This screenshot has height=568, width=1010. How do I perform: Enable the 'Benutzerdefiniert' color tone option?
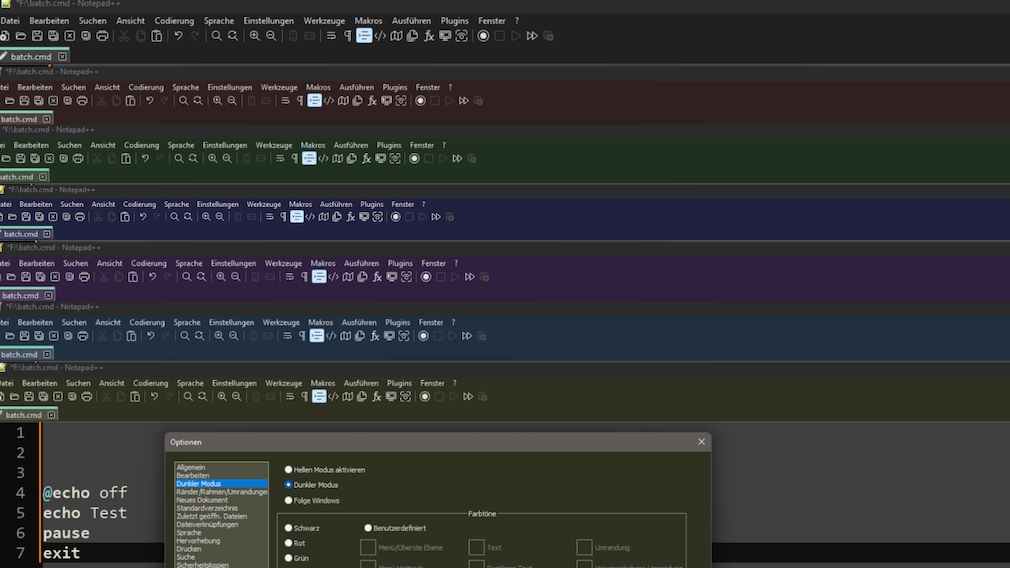(x=368, y=528)
